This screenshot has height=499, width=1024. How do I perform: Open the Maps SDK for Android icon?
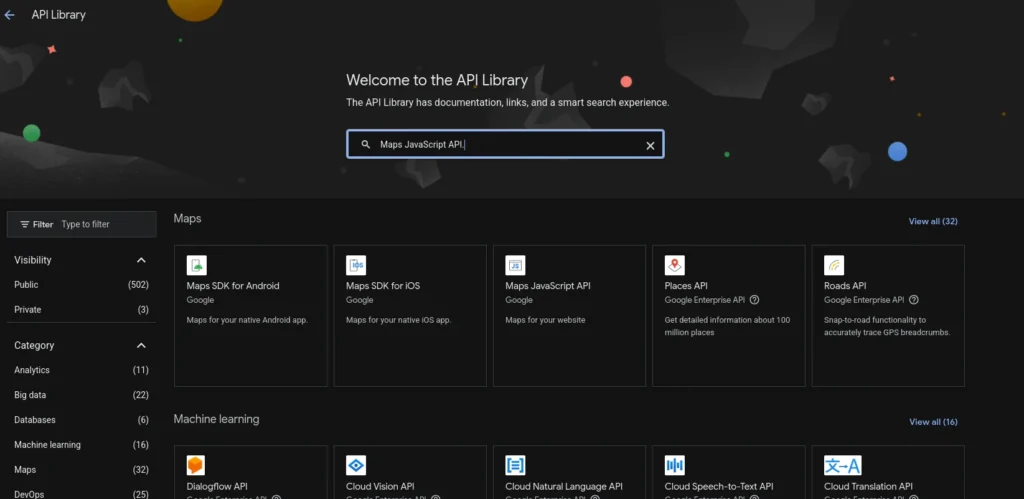click(197, 265)
